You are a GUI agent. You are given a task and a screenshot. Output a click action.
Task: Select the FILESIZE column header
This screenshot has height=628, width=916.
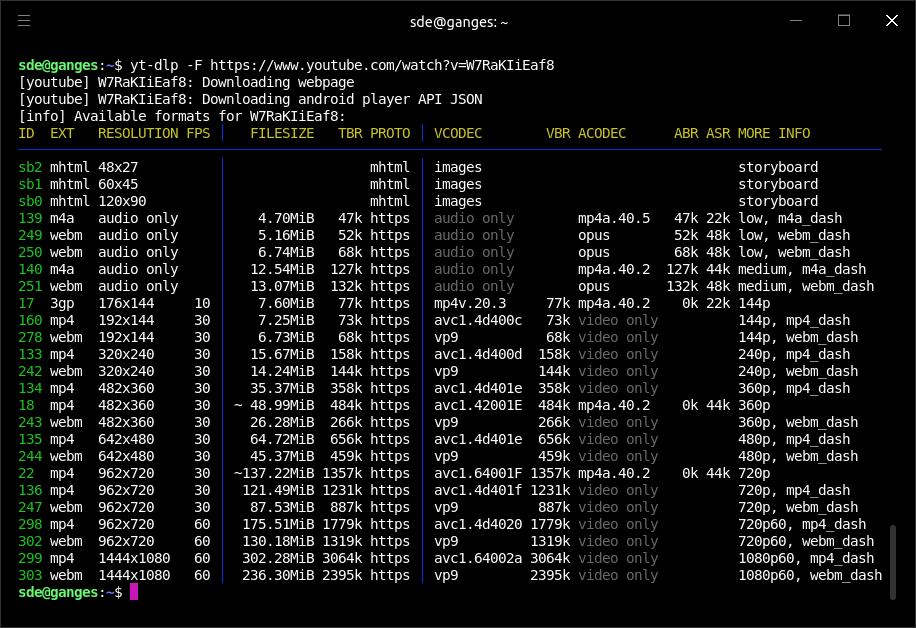coord(281,132)
